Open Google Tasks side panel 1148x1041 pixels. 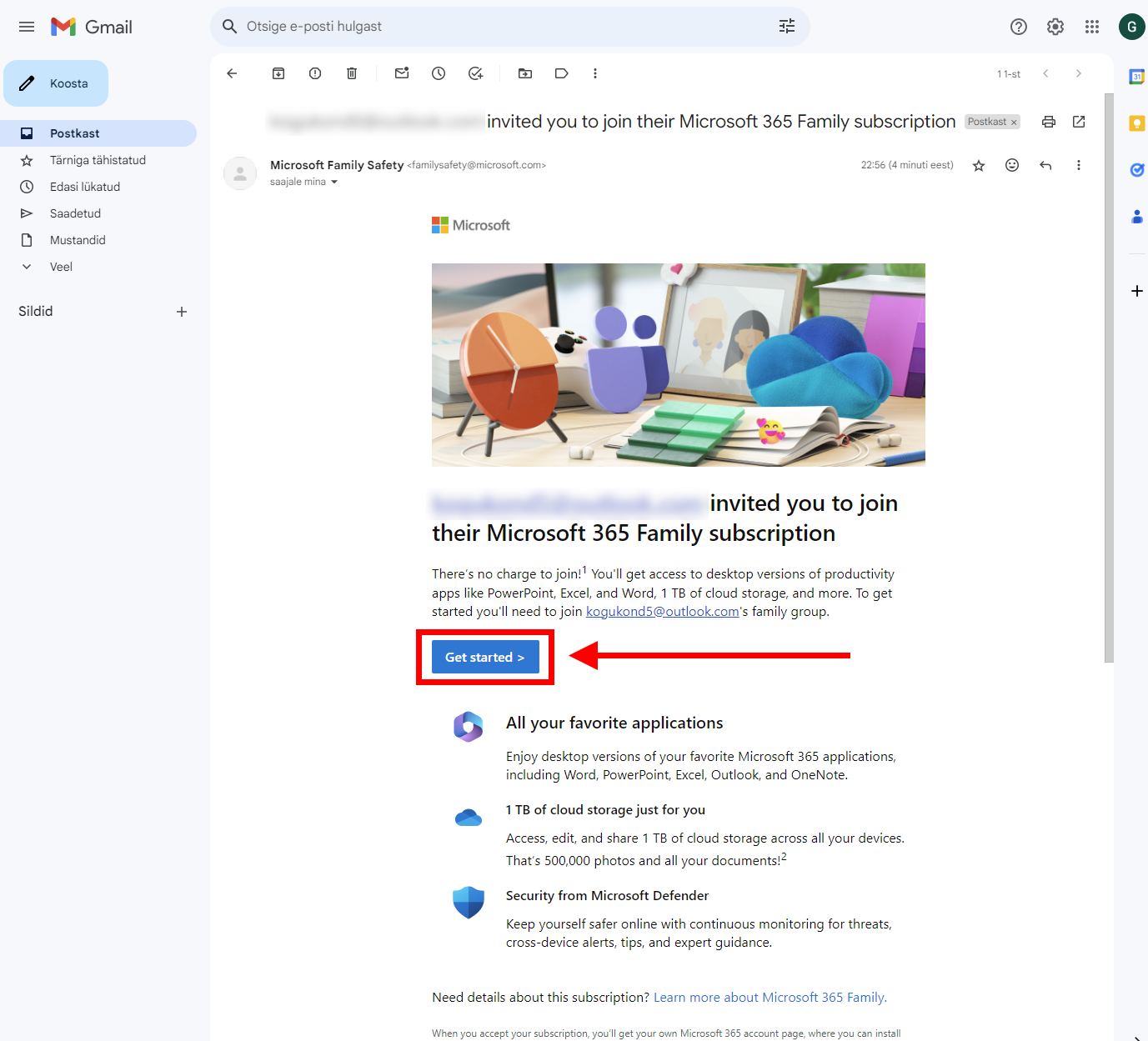click(x=1136, y=170)
